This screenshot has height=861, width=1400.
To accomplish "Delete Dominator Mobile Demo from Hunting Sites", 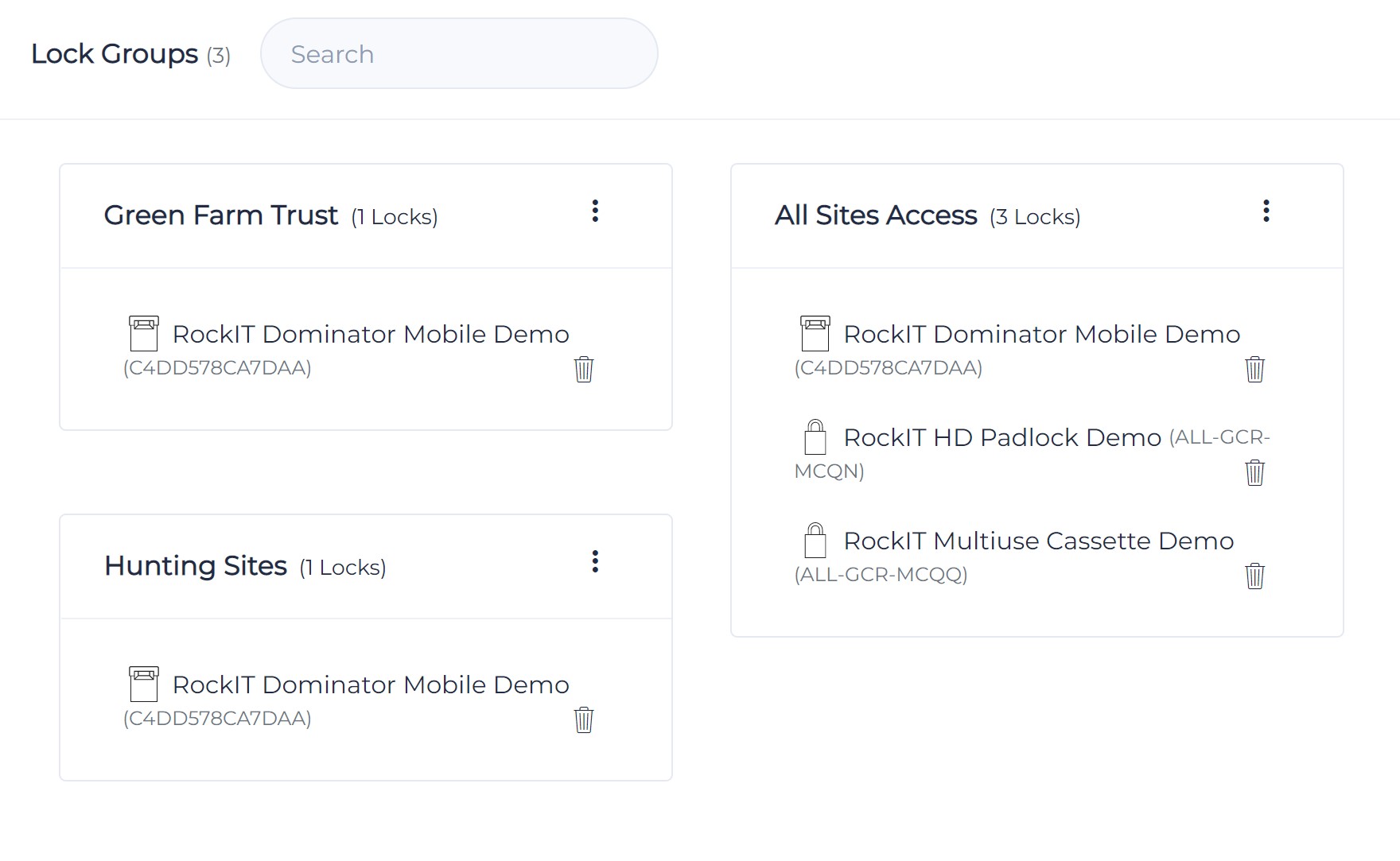I will pyautogui.click(x=584, y=719).
